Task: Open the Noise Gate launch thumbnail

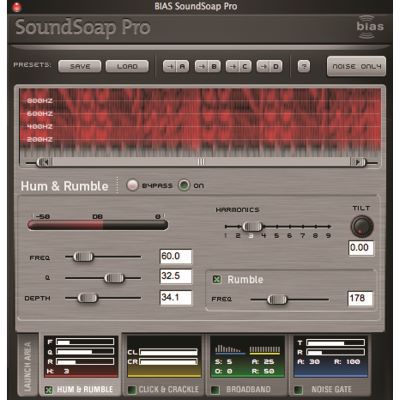Action: (330, 357)
